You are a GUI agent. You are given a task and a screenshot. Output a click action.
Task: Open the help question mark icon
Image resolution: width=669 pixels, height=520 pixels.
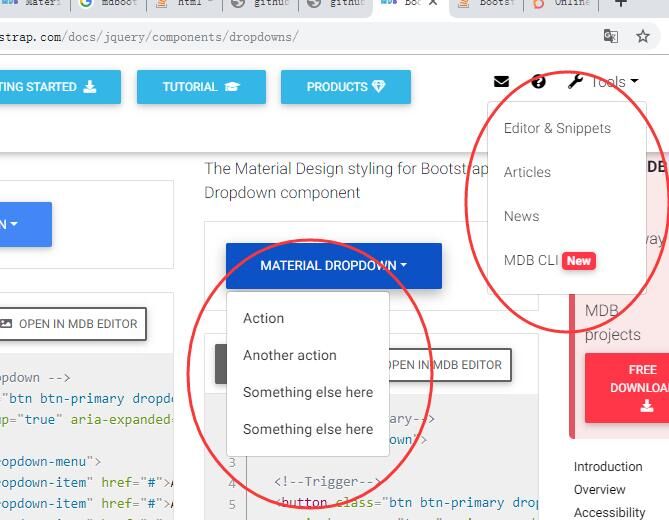tap(538, 81)
